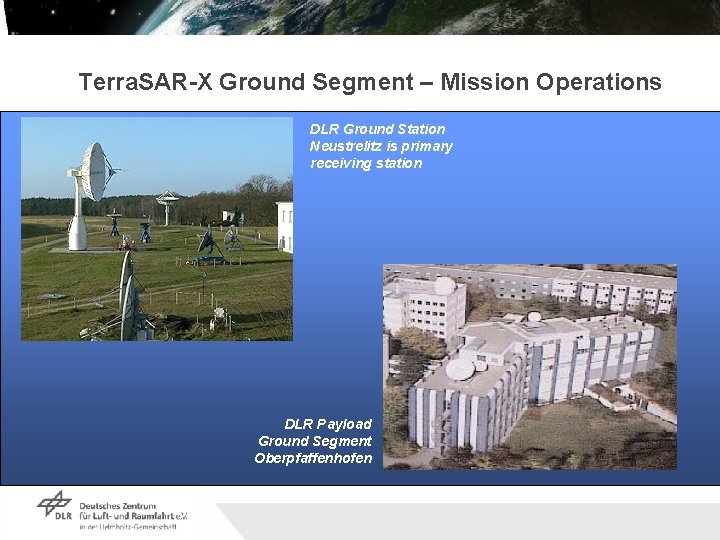Screen dimensions: 720x540
Task: Click the DLR Payload Ground Segment Oberpfaffenhofen caption
Action: pos(314,441)
